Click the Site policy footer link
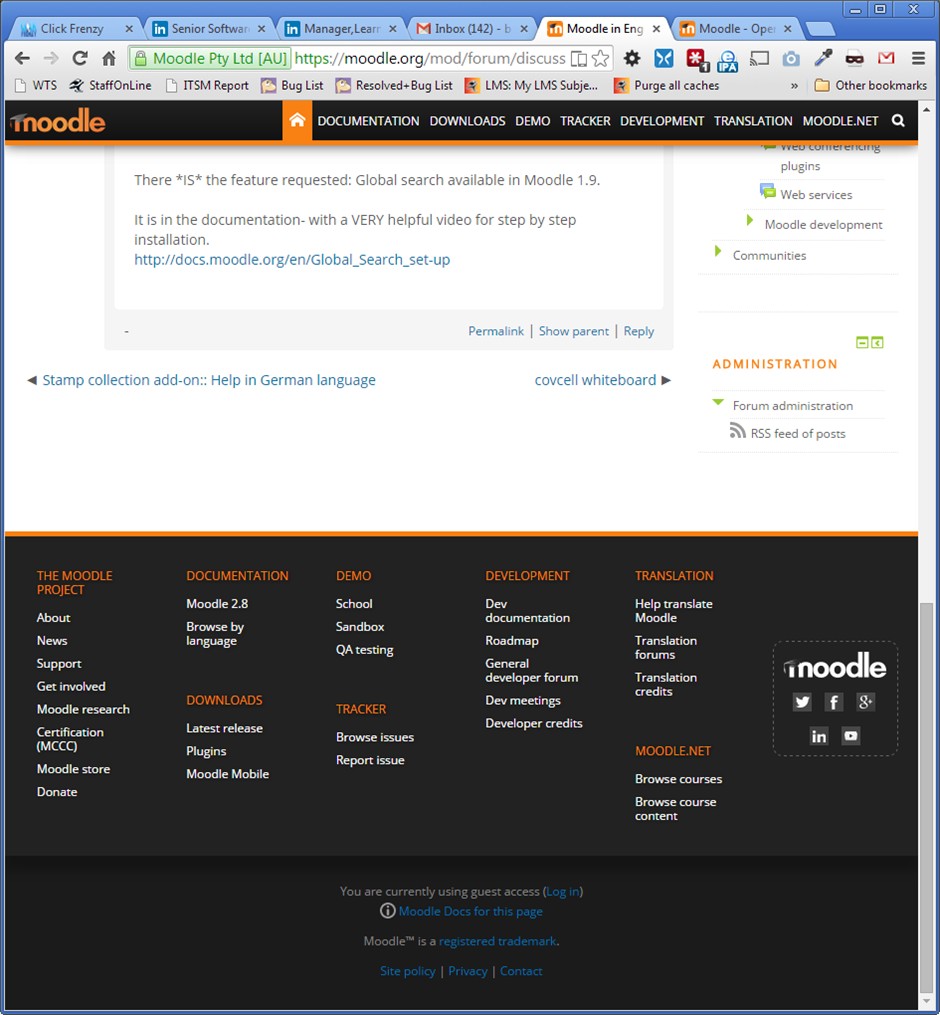 click(408, 971)
